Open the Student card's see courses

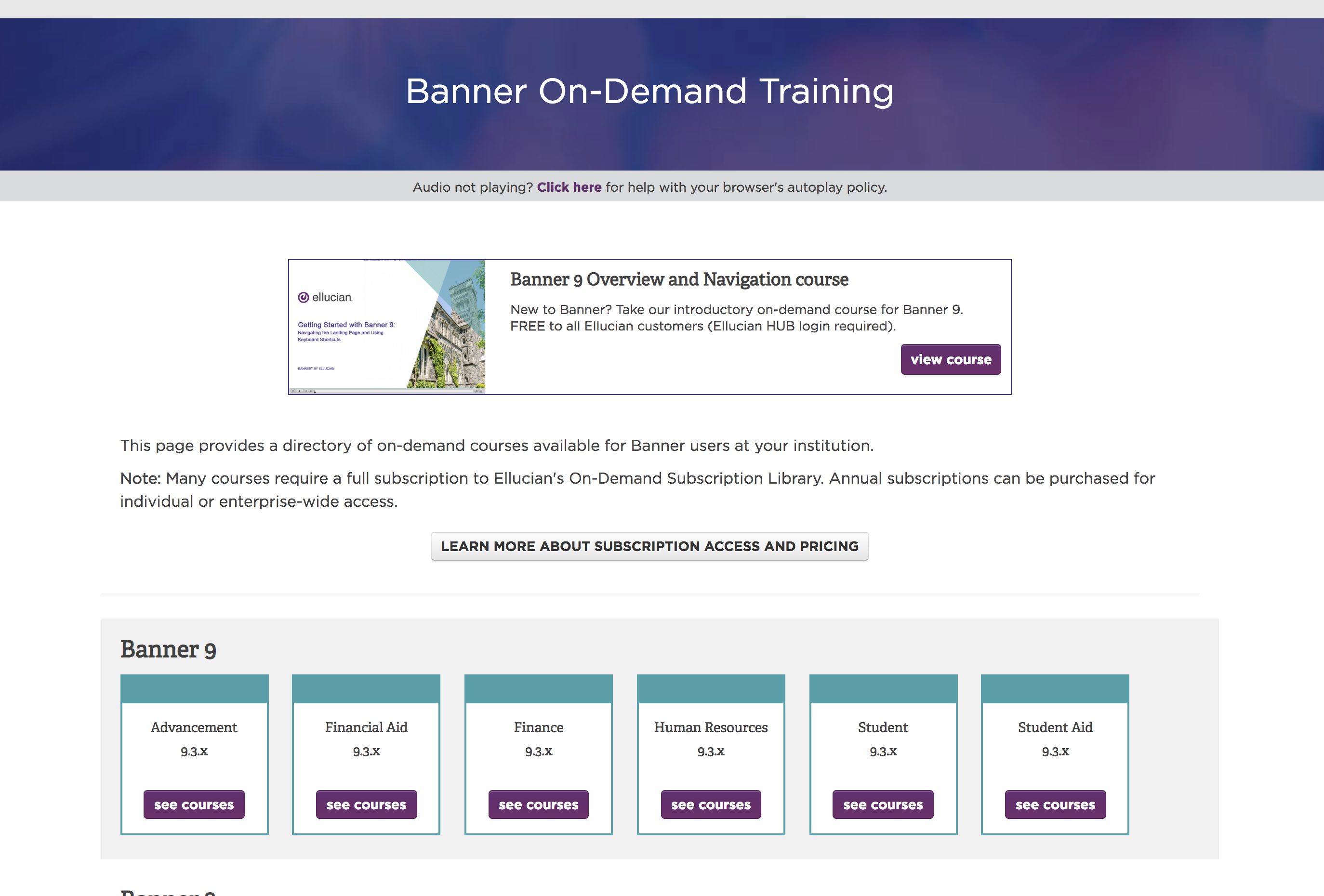(883, 804)
